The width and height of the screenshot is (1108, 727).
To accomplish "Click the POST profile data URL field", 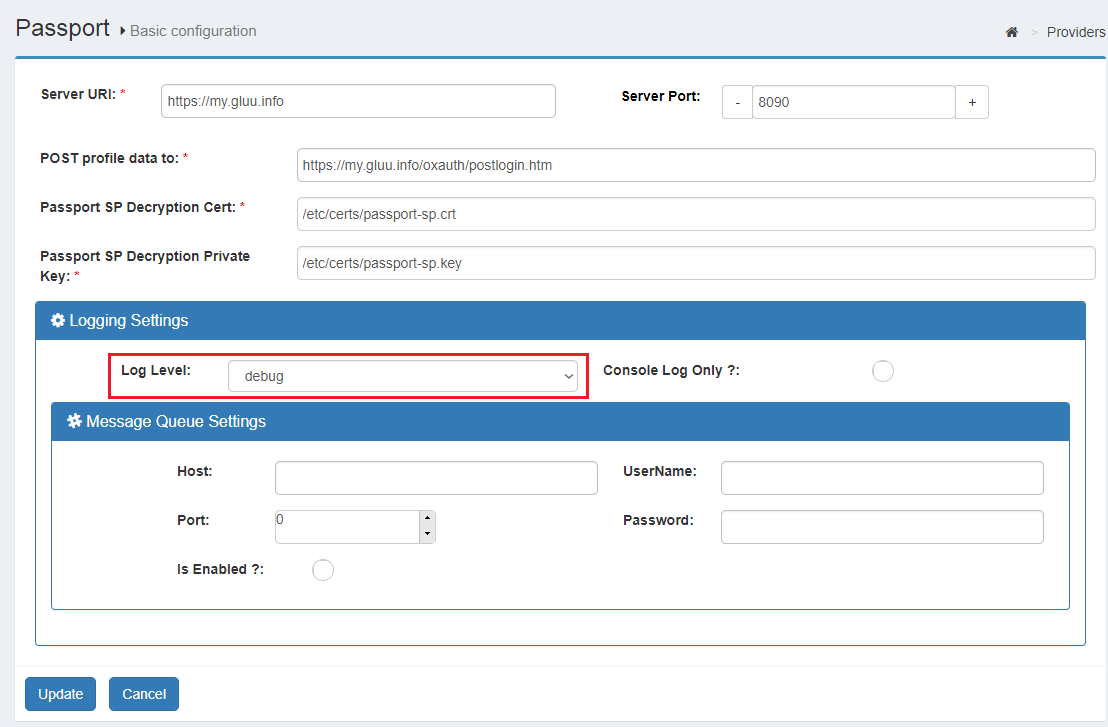I will coord(695,165).
